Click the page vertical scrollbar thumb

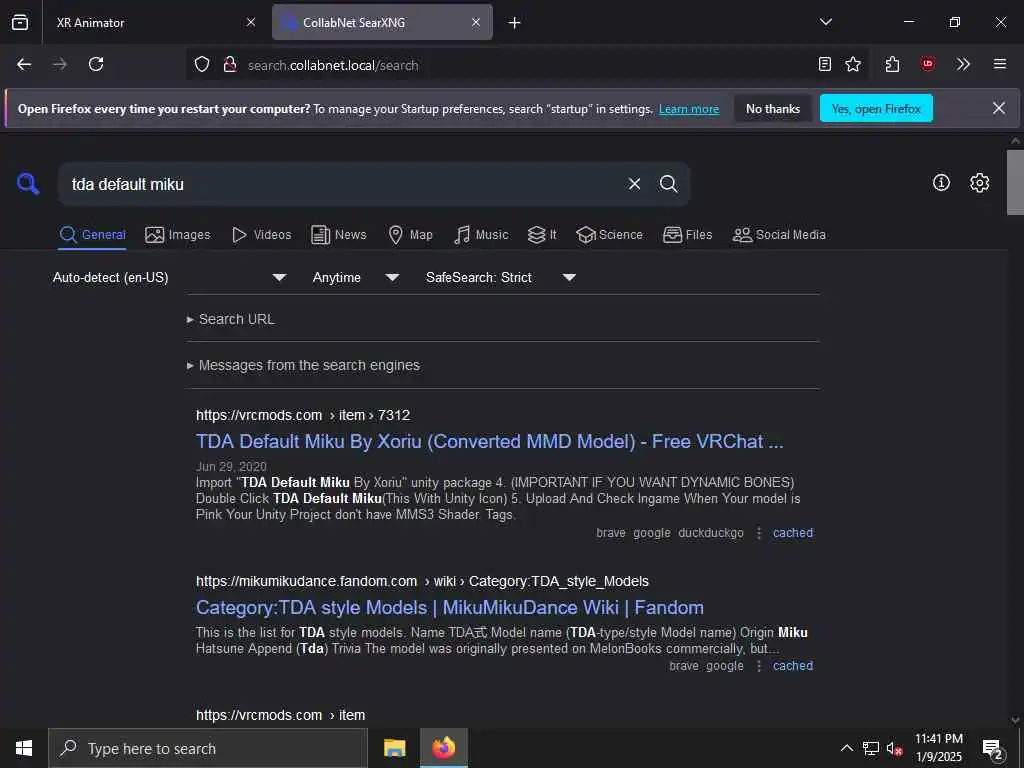(x=1015, y=182)
